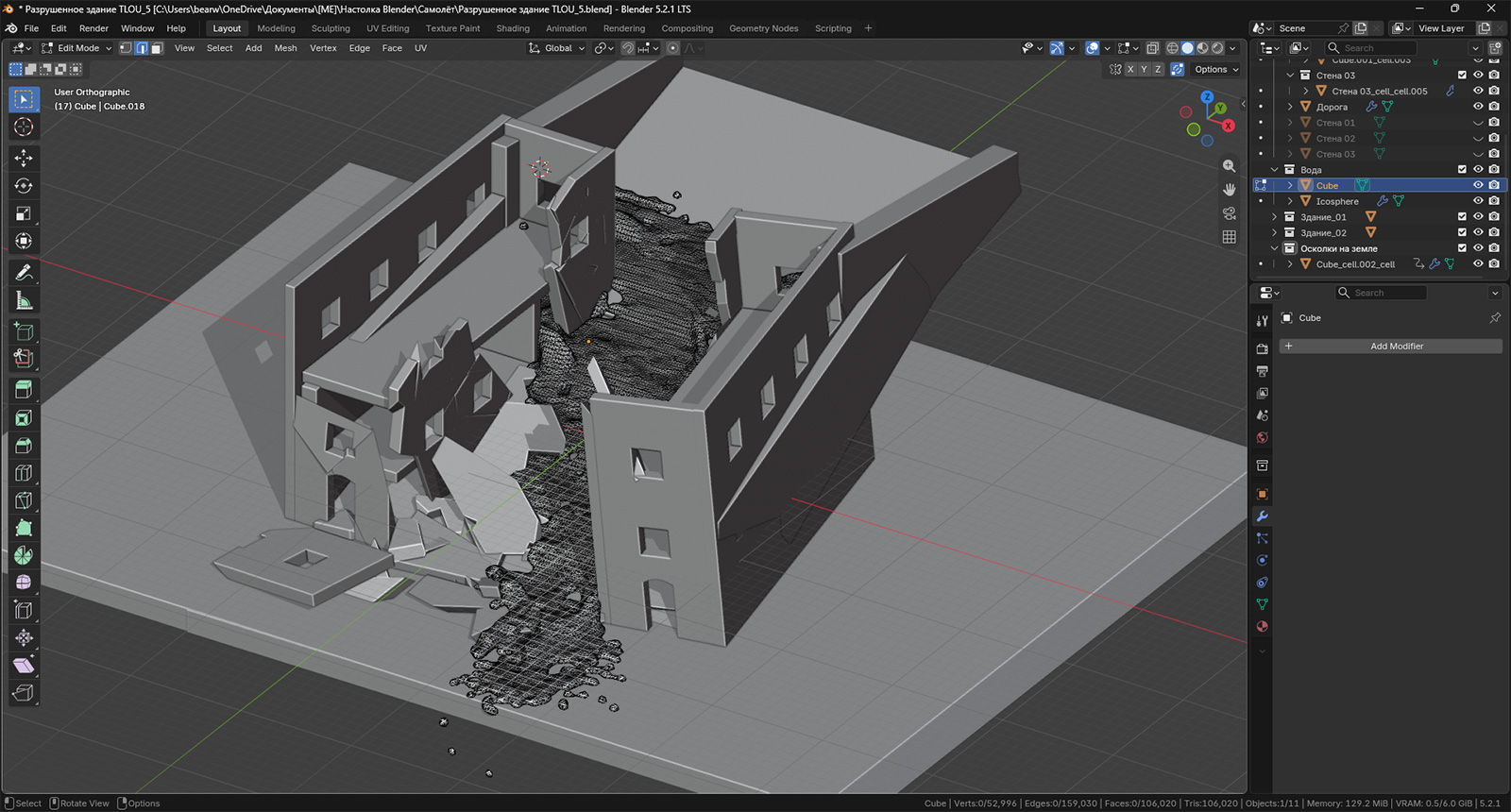Switch to the Sculpting workspace tab
Image resolution: width=1511 pixels, height=812 pixels.
[331, 28]
